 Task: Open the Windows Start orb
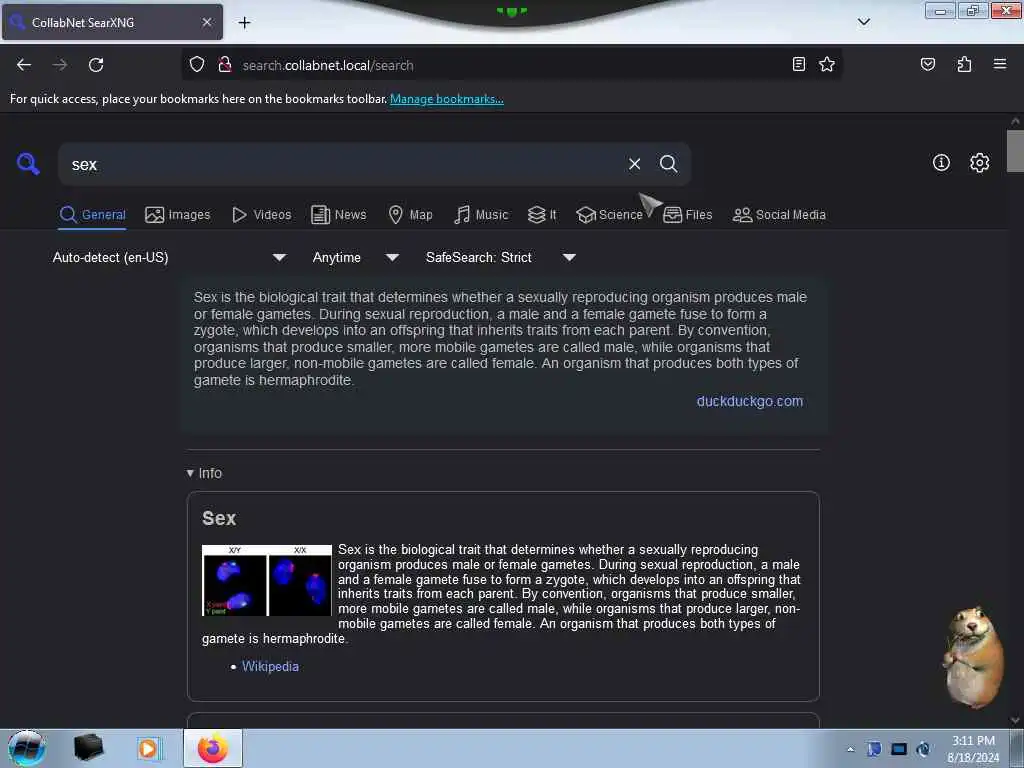coord(27,748)
